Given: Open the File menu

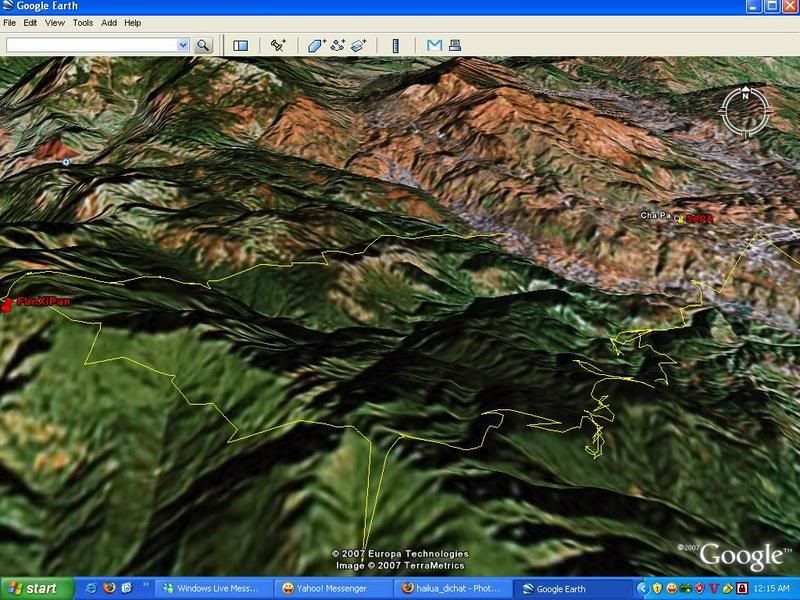Looking at the screenshot, I should pyautogui.click(x=9, y=23).
